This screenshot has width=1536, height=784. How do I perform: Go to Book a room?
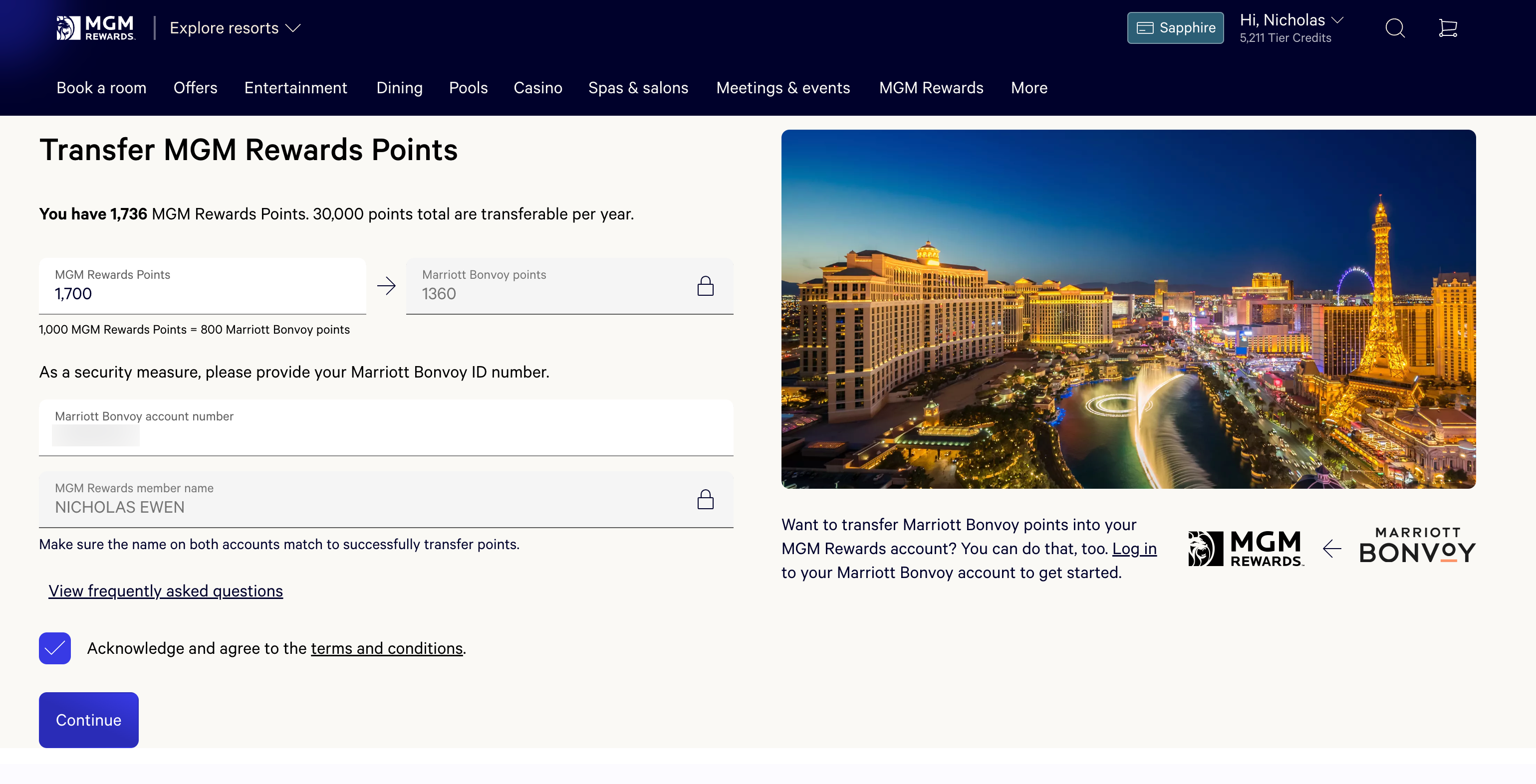coord(101,88)
